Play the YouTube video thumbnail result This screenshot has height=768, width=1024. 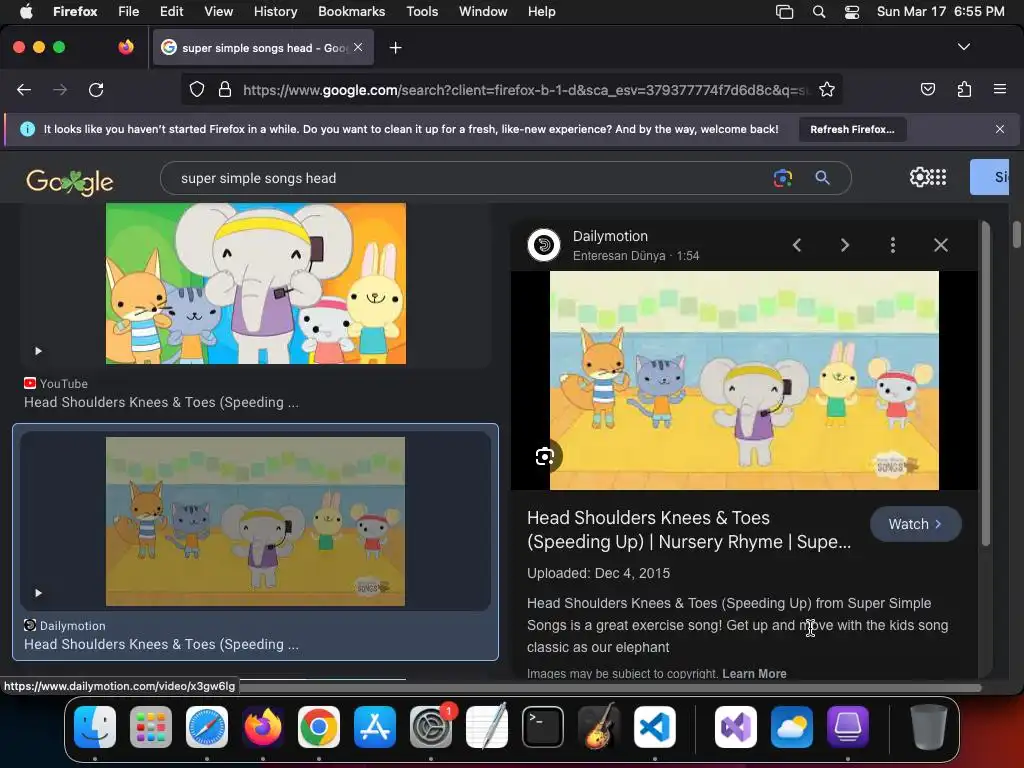pyautogui.click(x=255, y=283)
